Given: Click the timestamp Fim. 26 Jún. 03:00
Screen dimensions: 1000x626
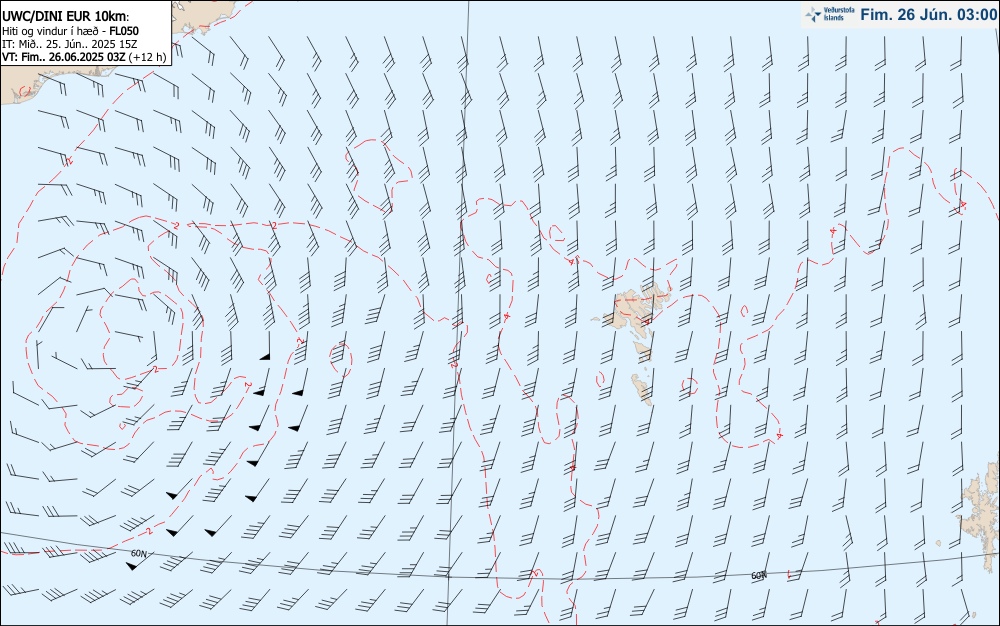Looking at the screenshot, I should pos(928,15).
